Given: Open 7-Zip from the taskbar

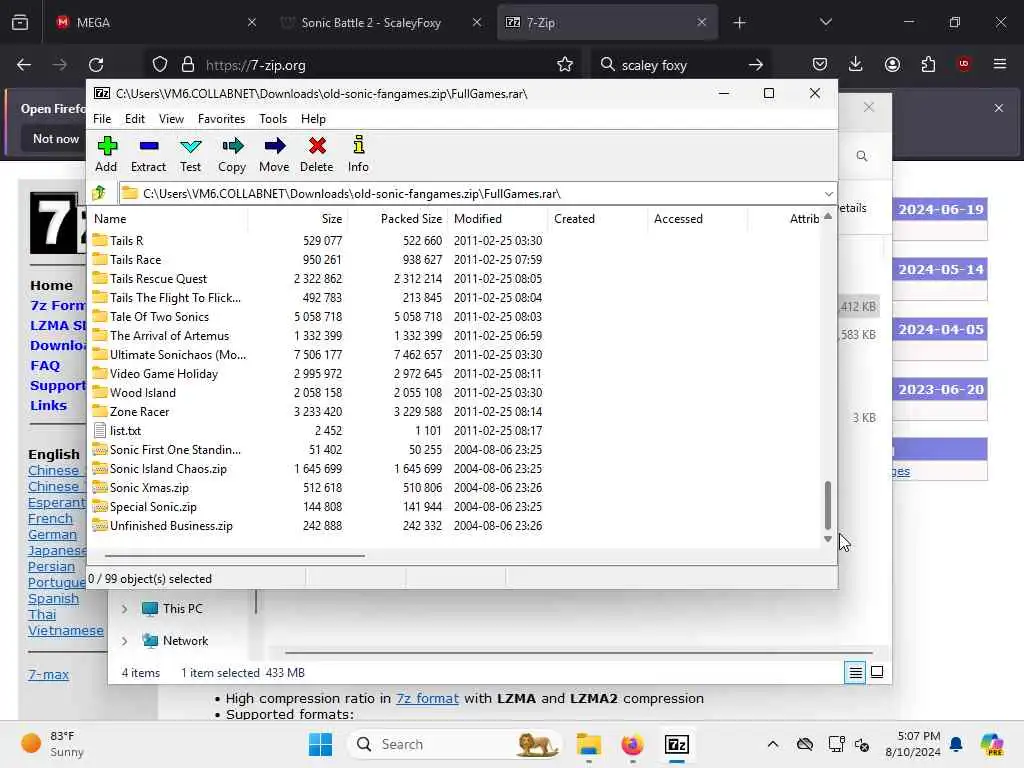Looking at the screenshot, I should pyautogui.click(x=677, y=744).
